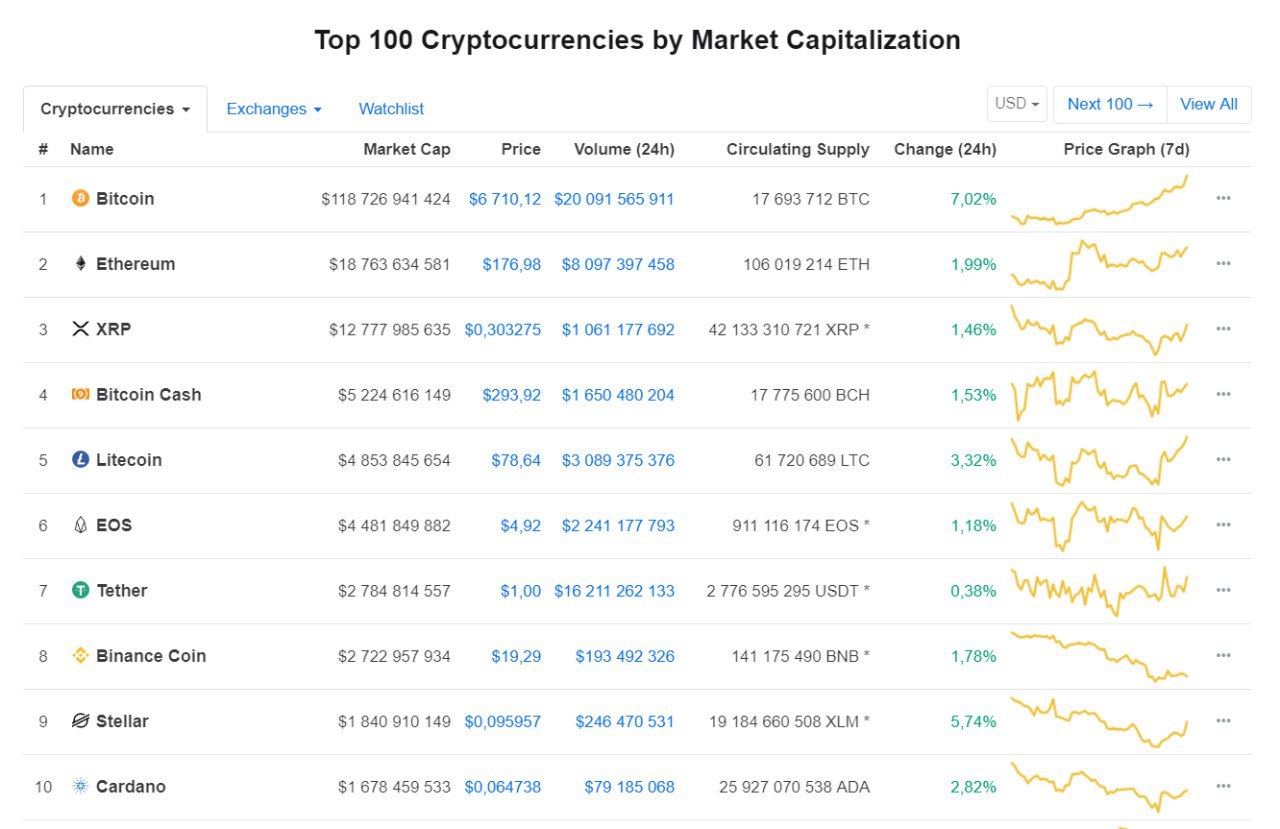Sort by Market Cap column header

407,149
